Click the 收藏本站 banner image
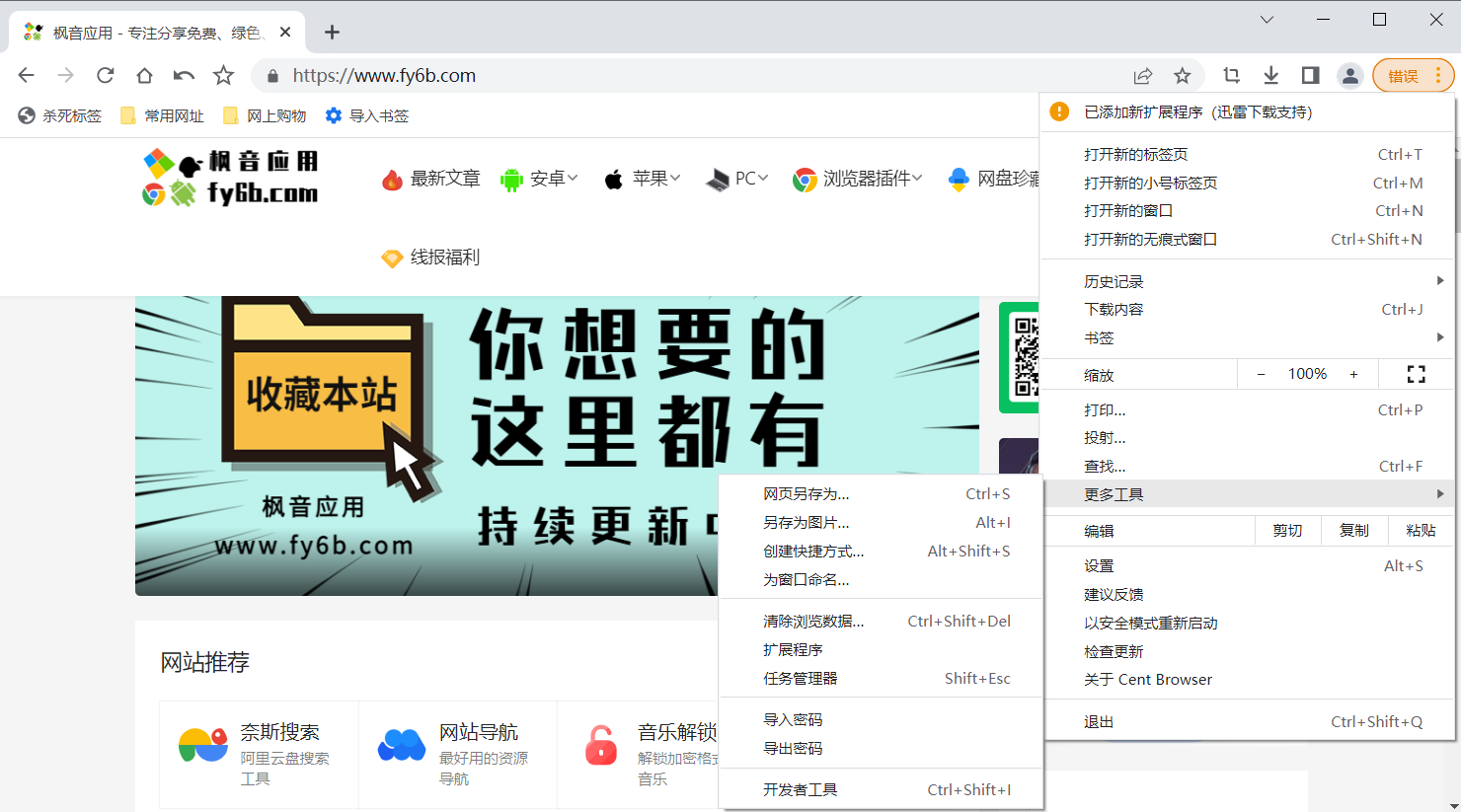The height and width of the screenshot is (812, 1461). pos(557,446)
